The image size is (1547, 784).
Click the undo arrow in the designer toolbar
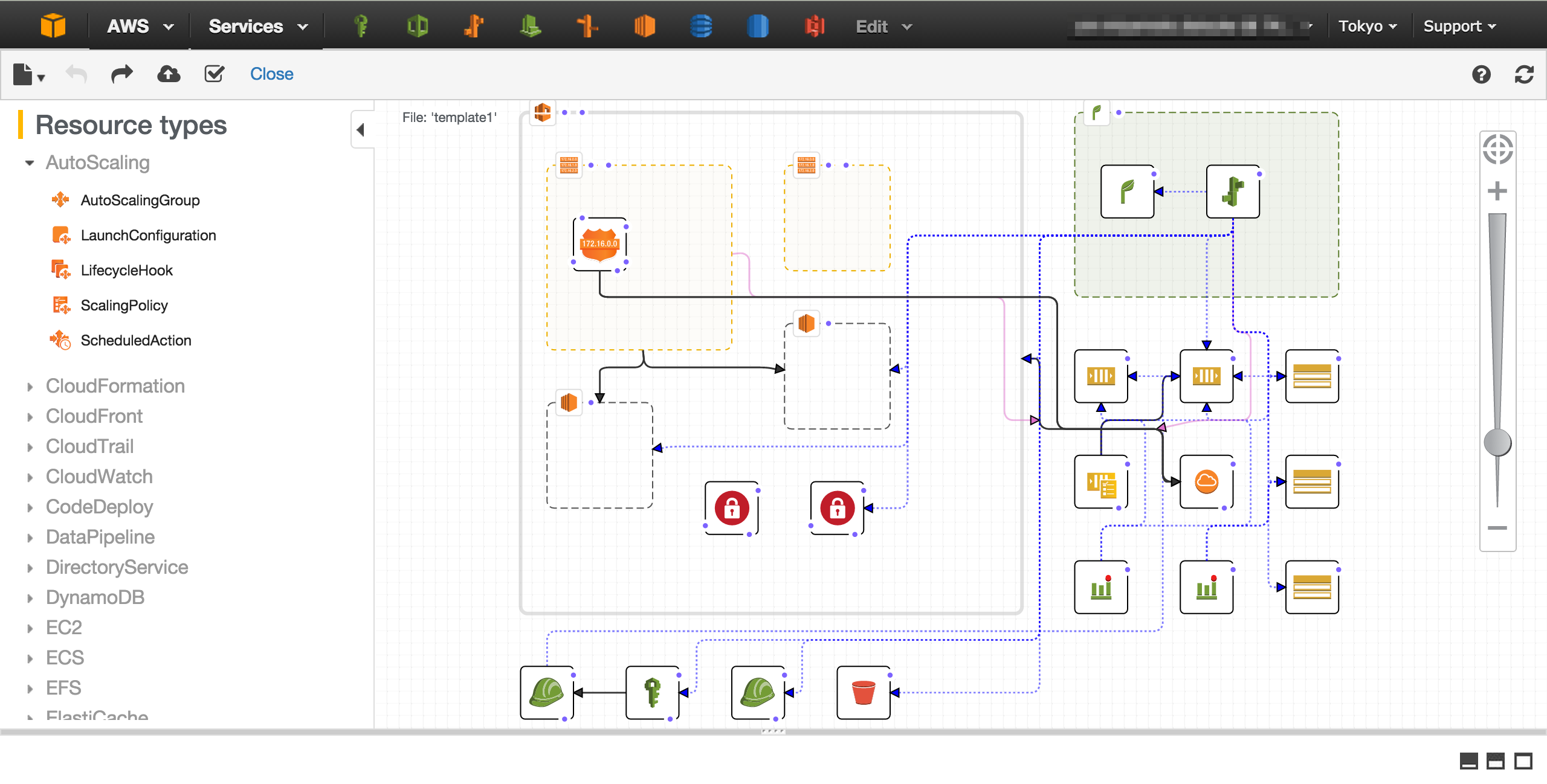click(76, 74)
